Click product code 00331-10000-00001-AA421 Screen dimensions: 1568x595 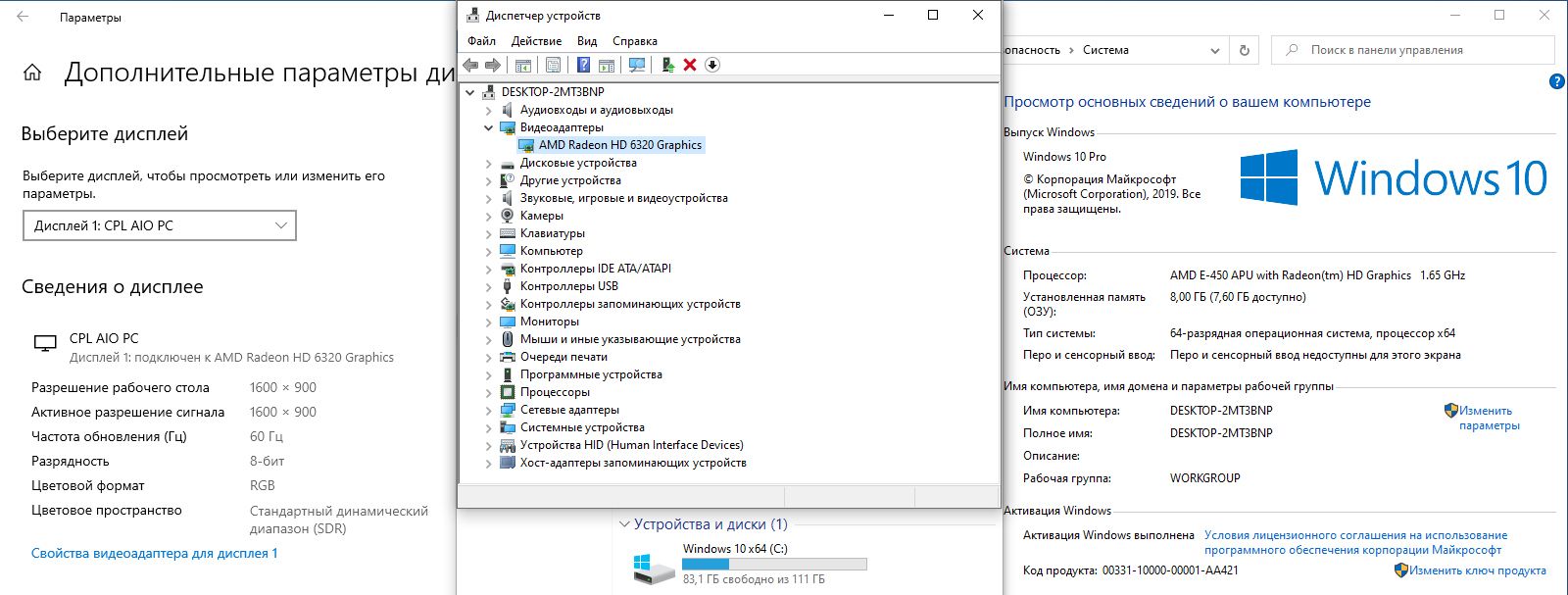click(1170, 570)
